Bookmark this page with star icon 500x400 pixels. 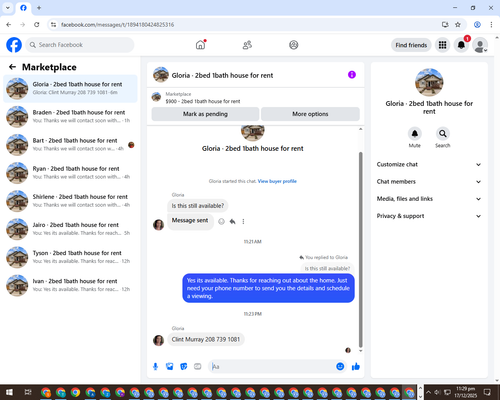[x=458, y=25]
